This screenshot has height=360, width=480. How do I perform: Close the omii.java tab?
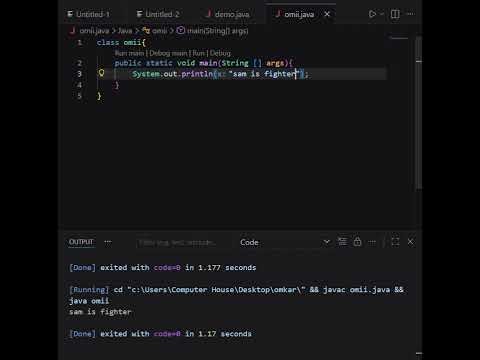327,14
